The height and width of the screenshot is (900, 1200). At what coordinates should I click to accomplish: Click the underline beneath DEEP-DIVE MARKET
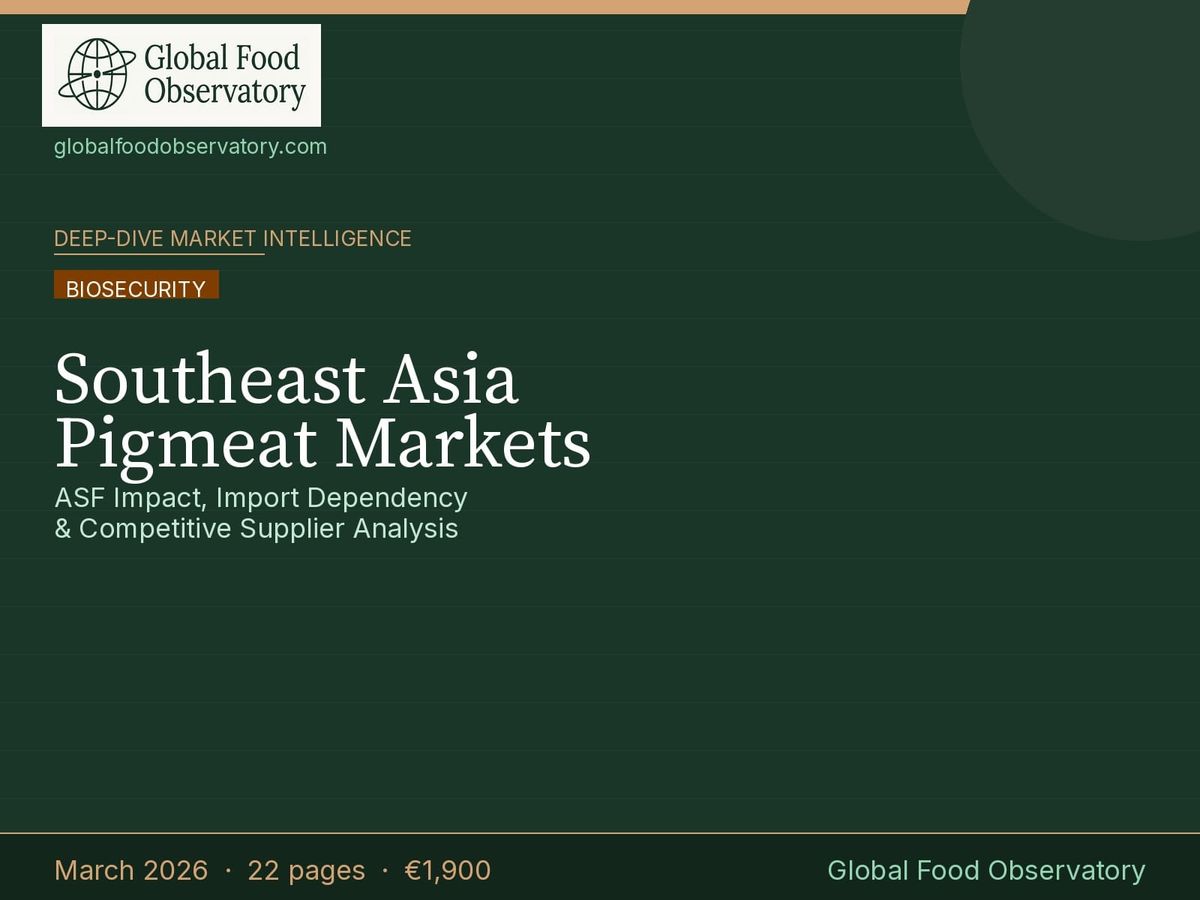pyautogui.click(x=159, y=255)
